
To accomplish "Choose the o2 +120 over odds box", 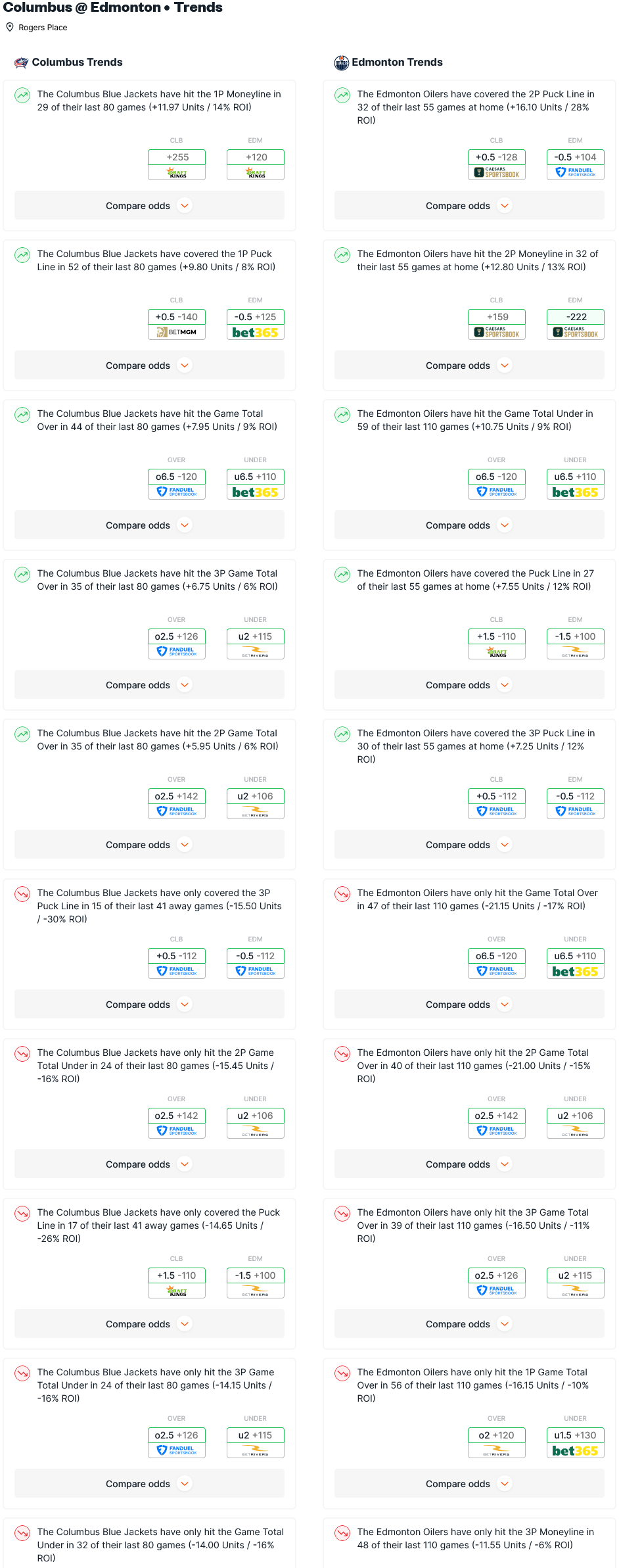I will (496, 1435).
